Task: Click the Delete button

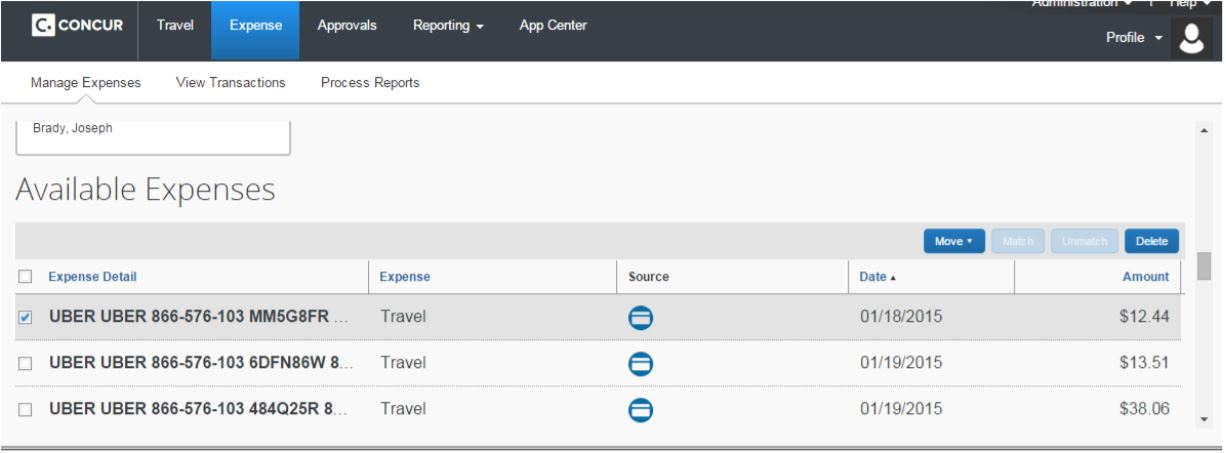Action: [x=1152, y=241]
